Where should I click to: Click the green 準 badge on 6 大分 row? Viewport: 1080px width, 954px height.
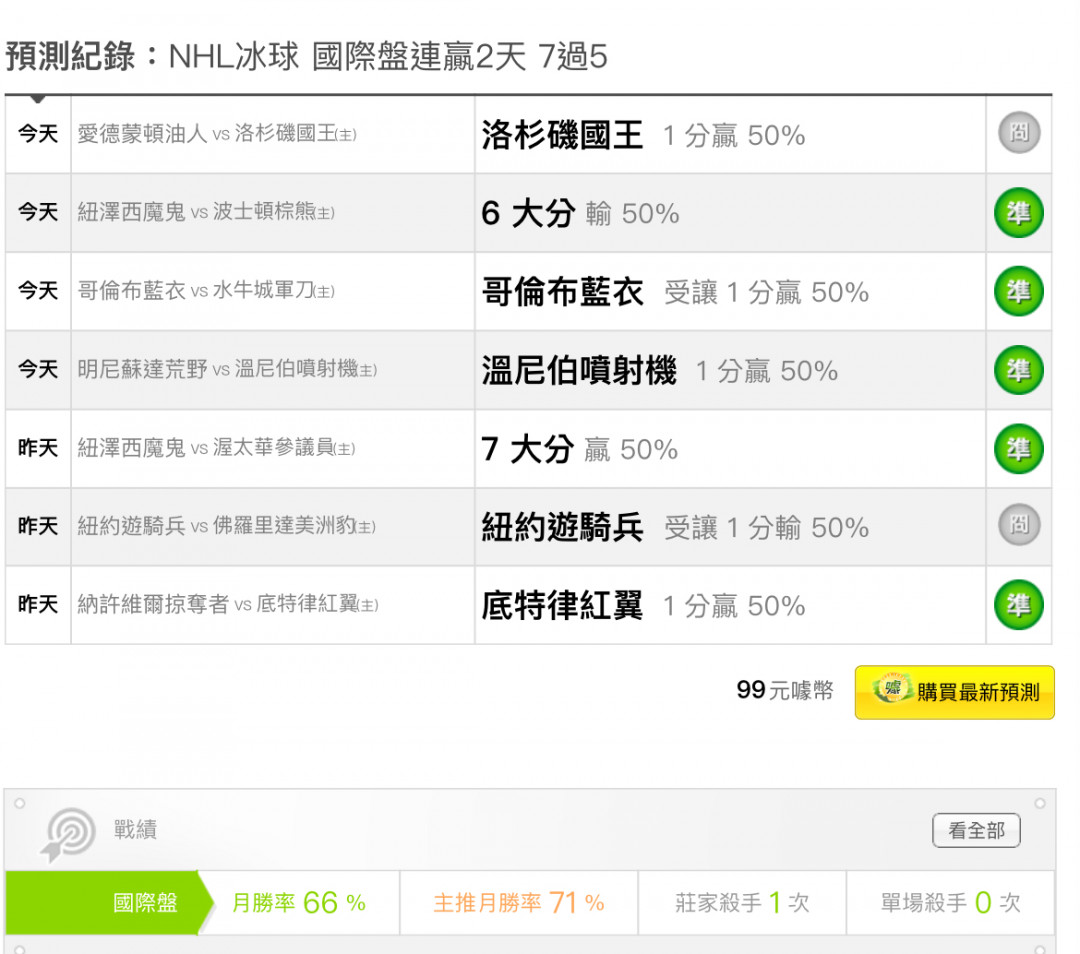pos(1019,213)
